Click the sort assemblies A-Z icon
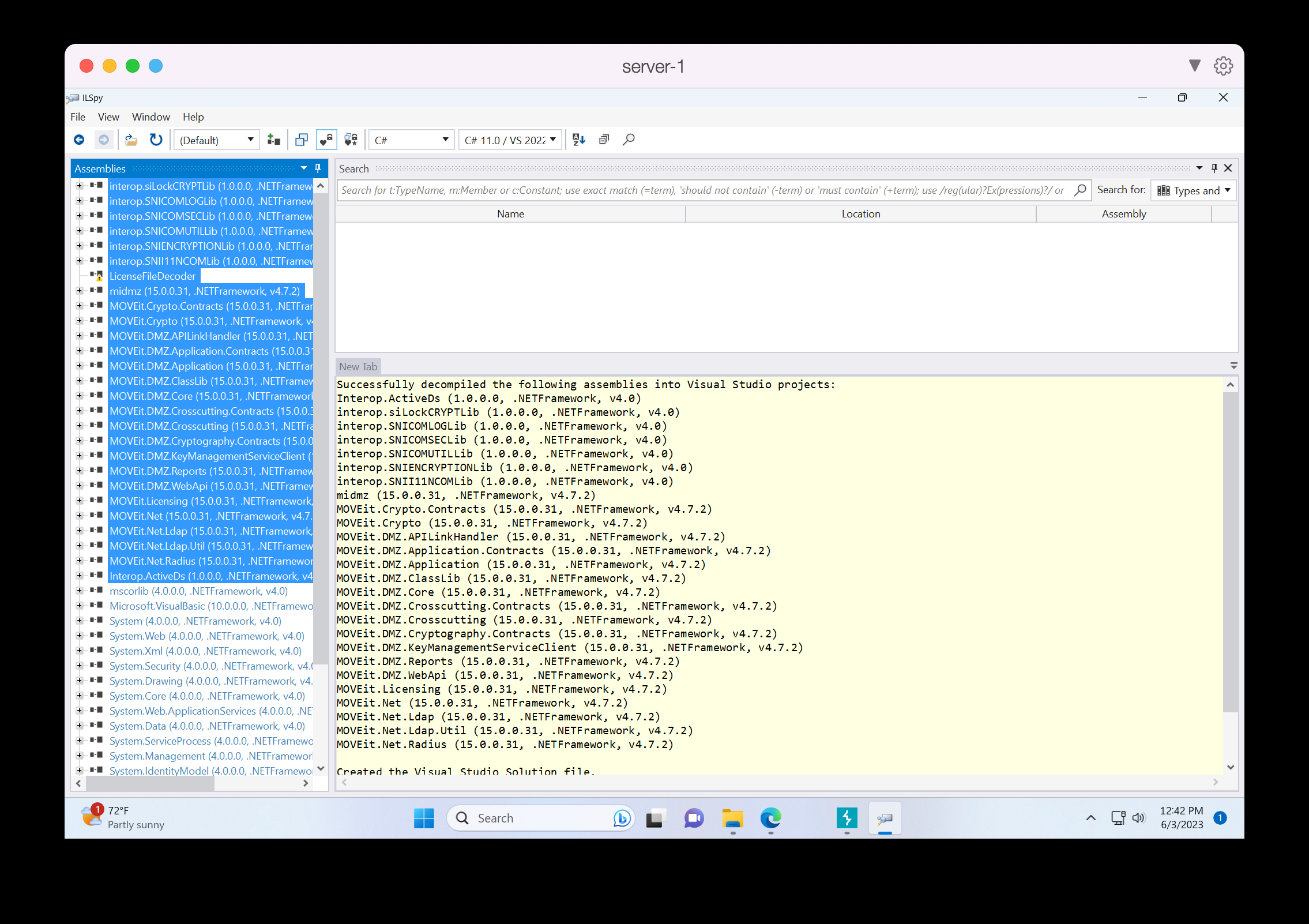Image resolution: width=1309 pixels, height=924 pixels. 579,140
